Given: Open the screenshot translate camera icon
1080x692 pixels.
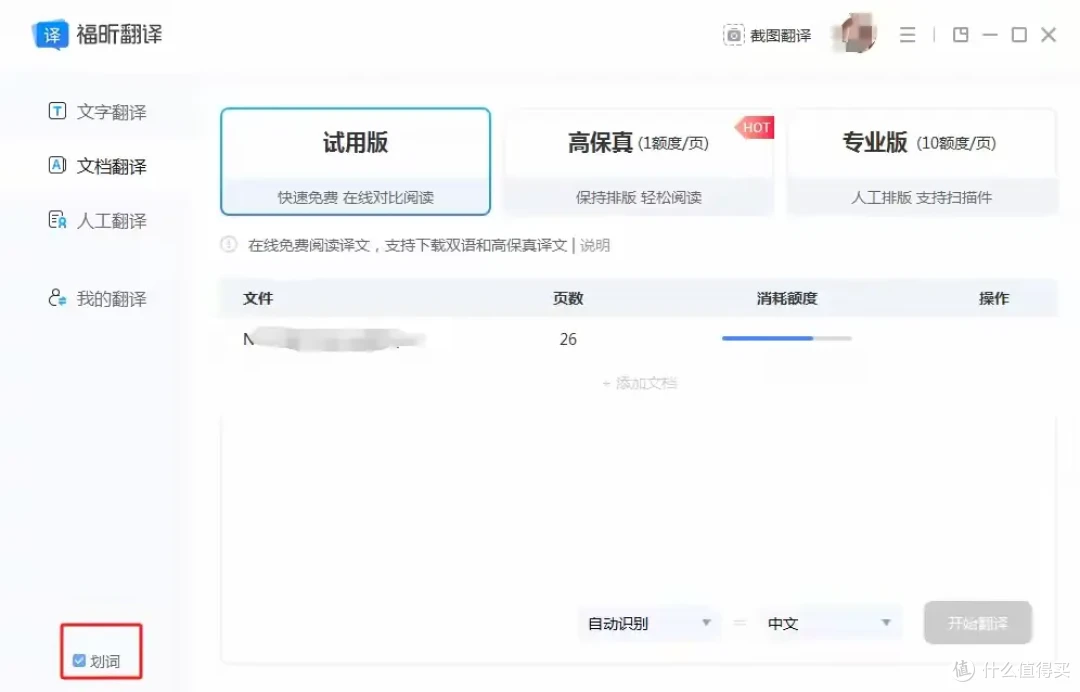Looking at the screenshot, I should click(734, 35).
